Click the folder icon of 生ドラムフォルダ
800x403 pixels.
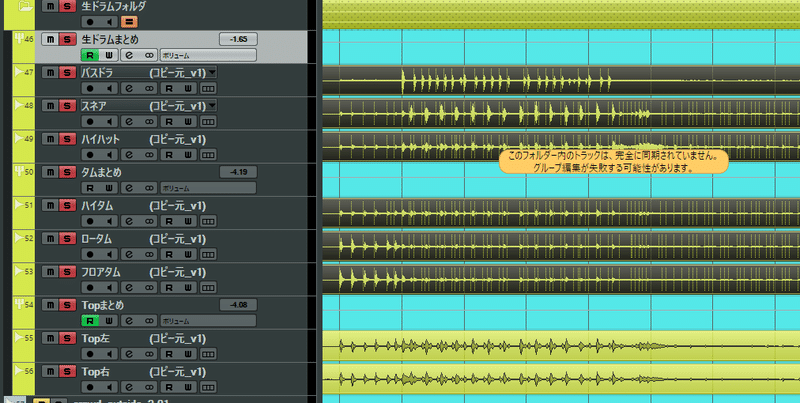coord(24,6)
